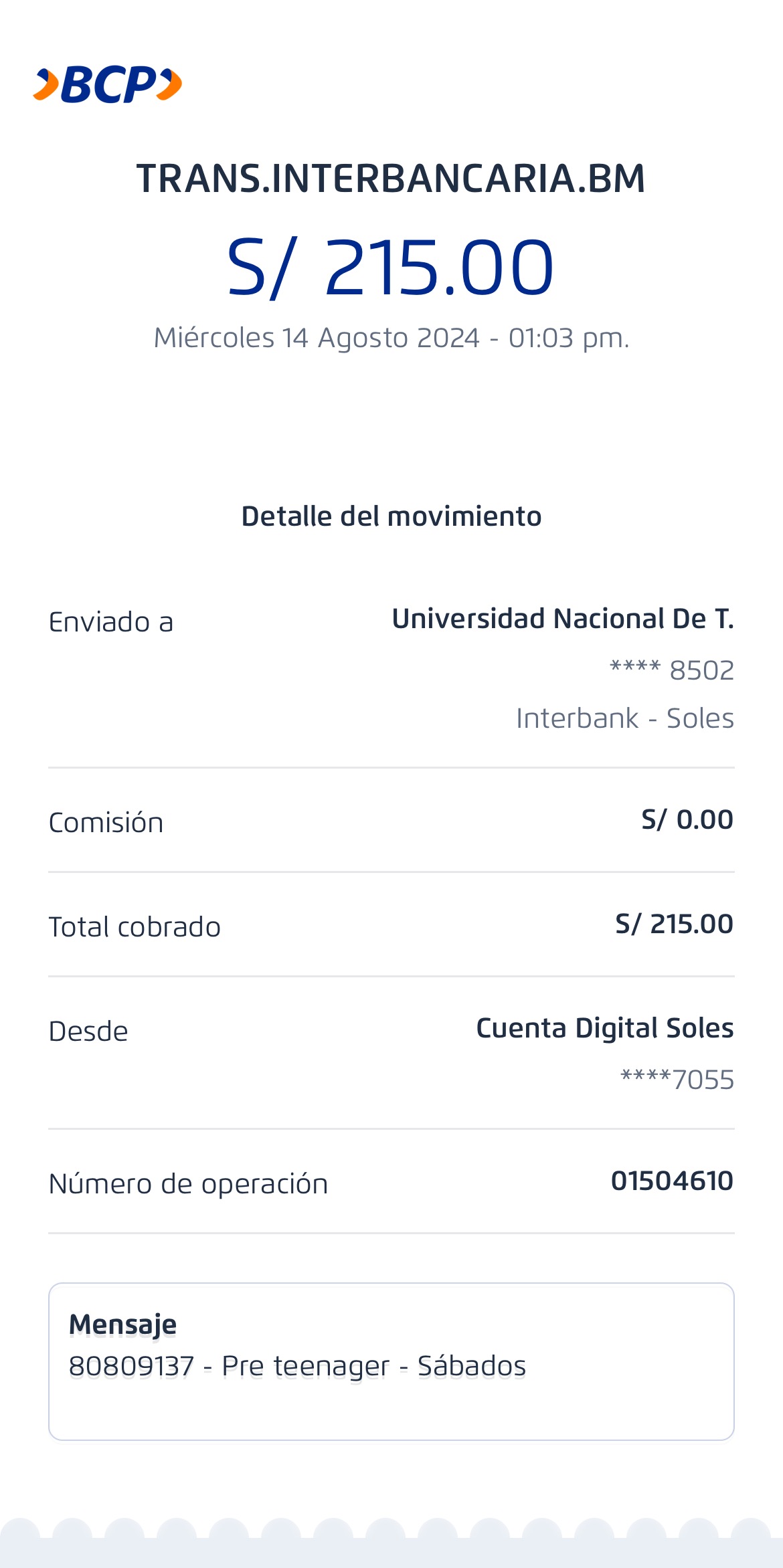Select operation number 01504610
Screen dimensions: 783x1568
point(672,1181)
